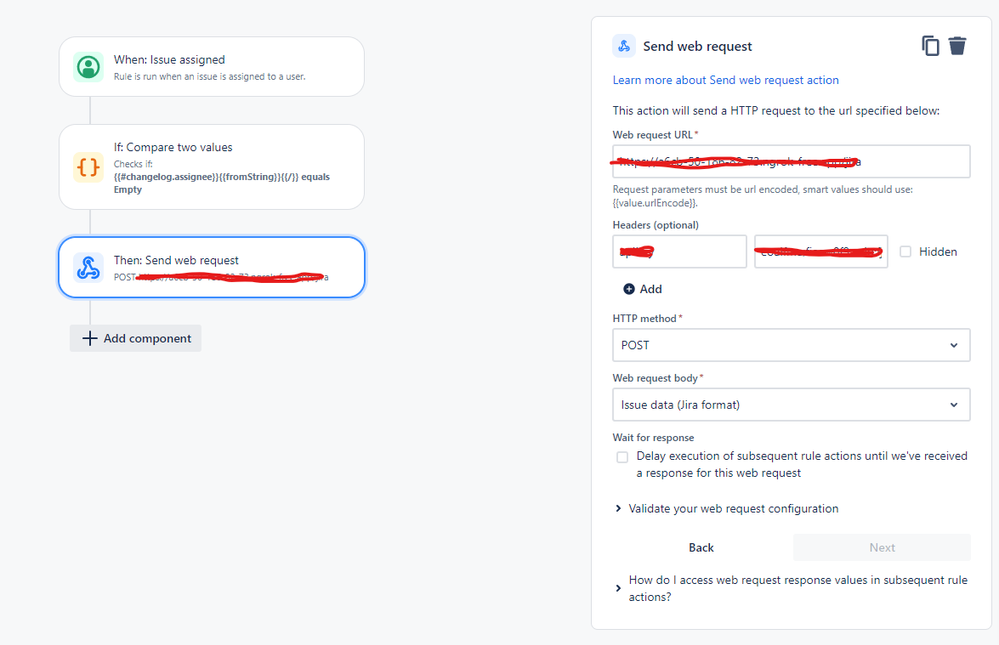
Task: Click the header value input field
Action: click(x=821, y=252)
